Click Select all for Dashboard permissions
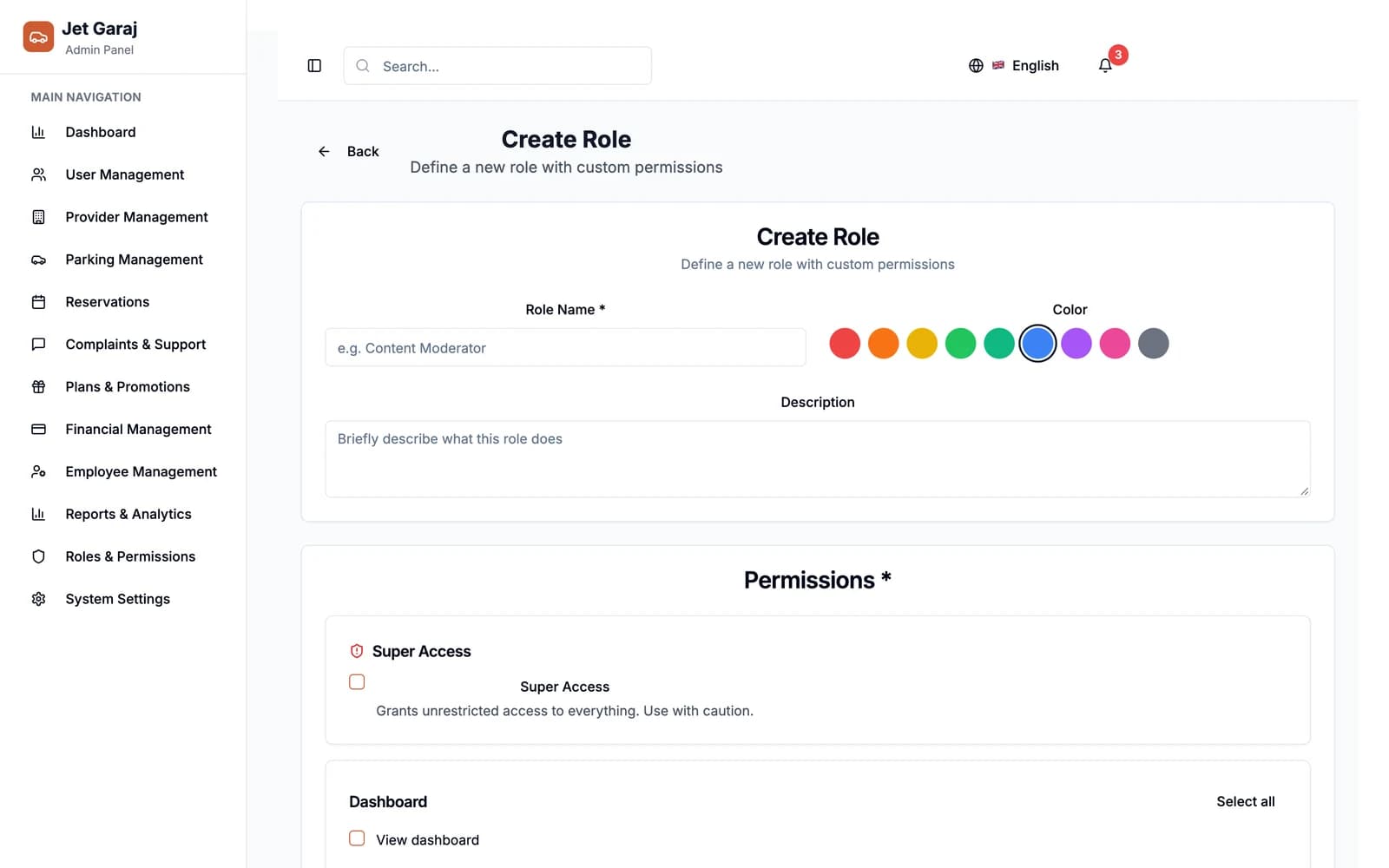The image size is (1389, 868). click(x=1246, y=802)
